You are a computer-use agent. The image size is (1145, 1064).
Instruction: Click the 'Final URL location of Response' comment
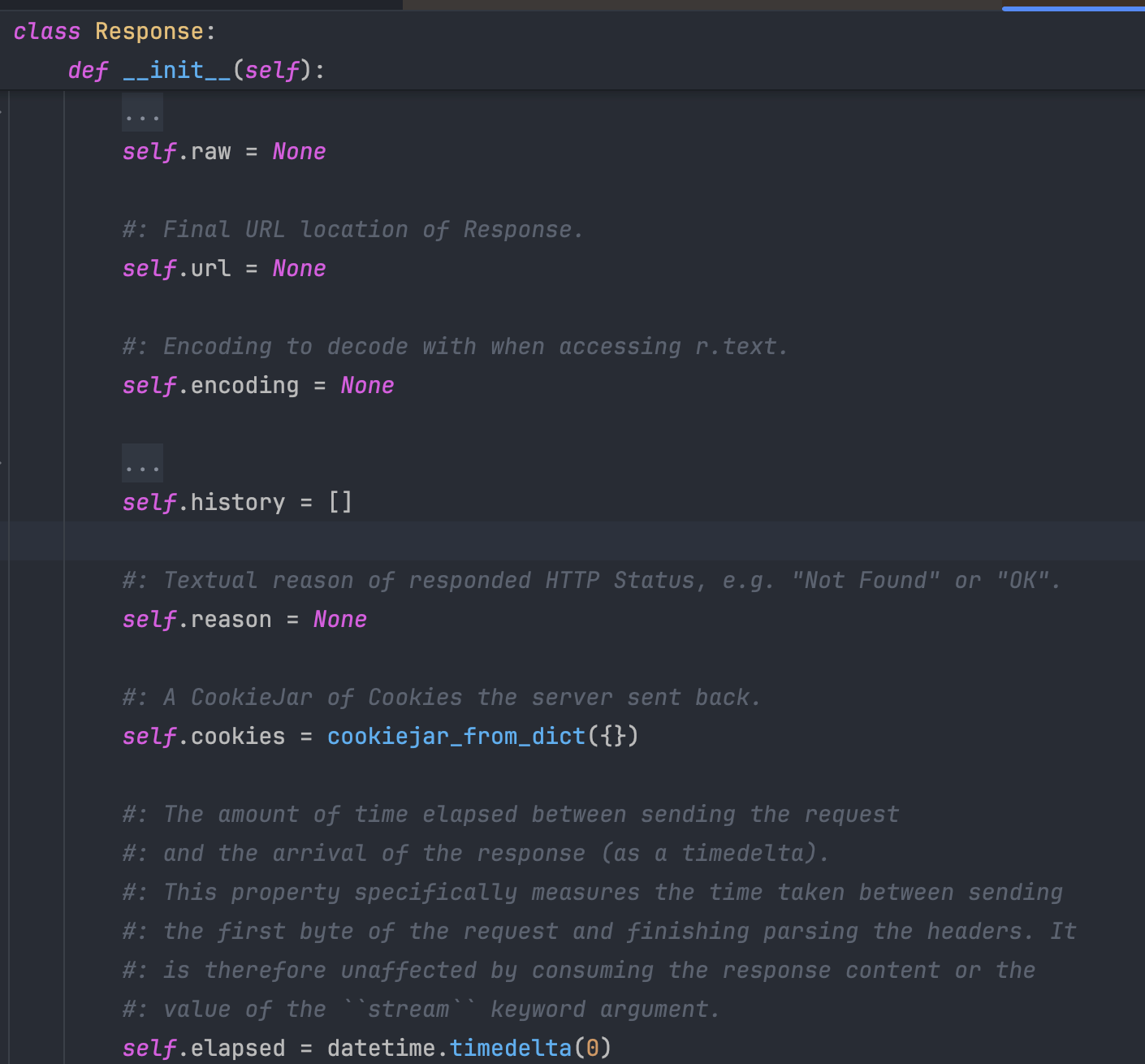point(352,230)
